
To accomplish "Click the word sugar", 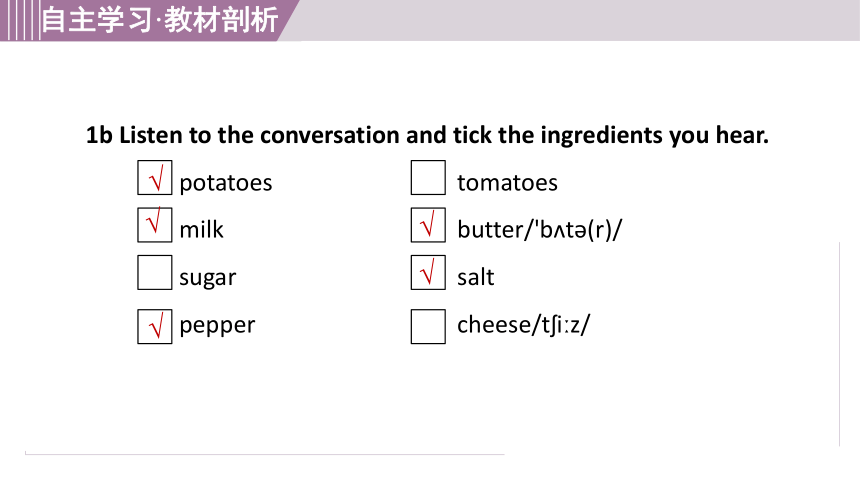I will [x=207, y=278].
